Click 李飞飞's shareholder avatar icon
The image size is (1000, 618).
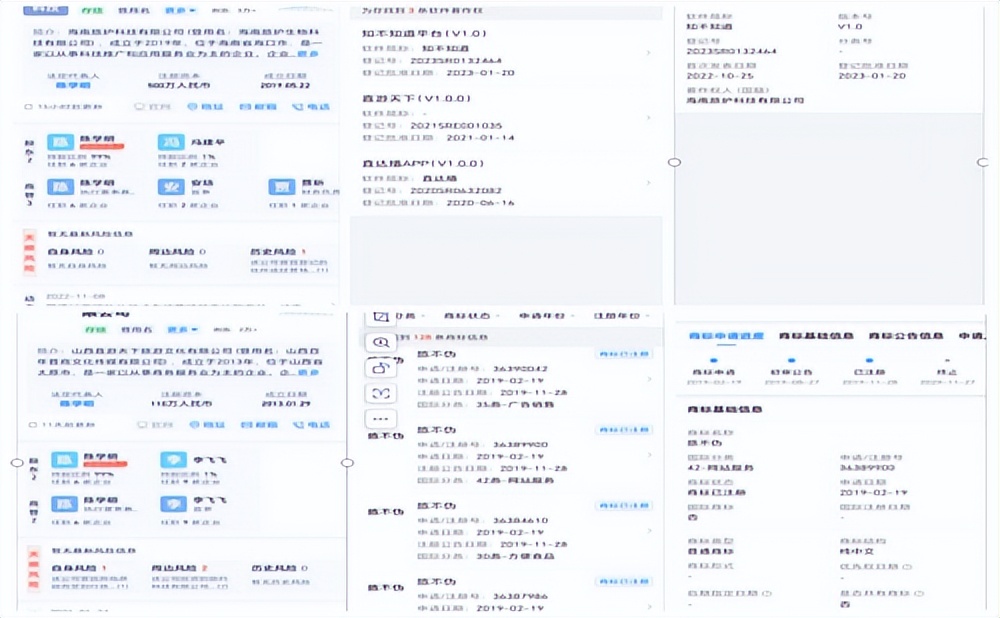pyautogui.click(x=171, y=461)
